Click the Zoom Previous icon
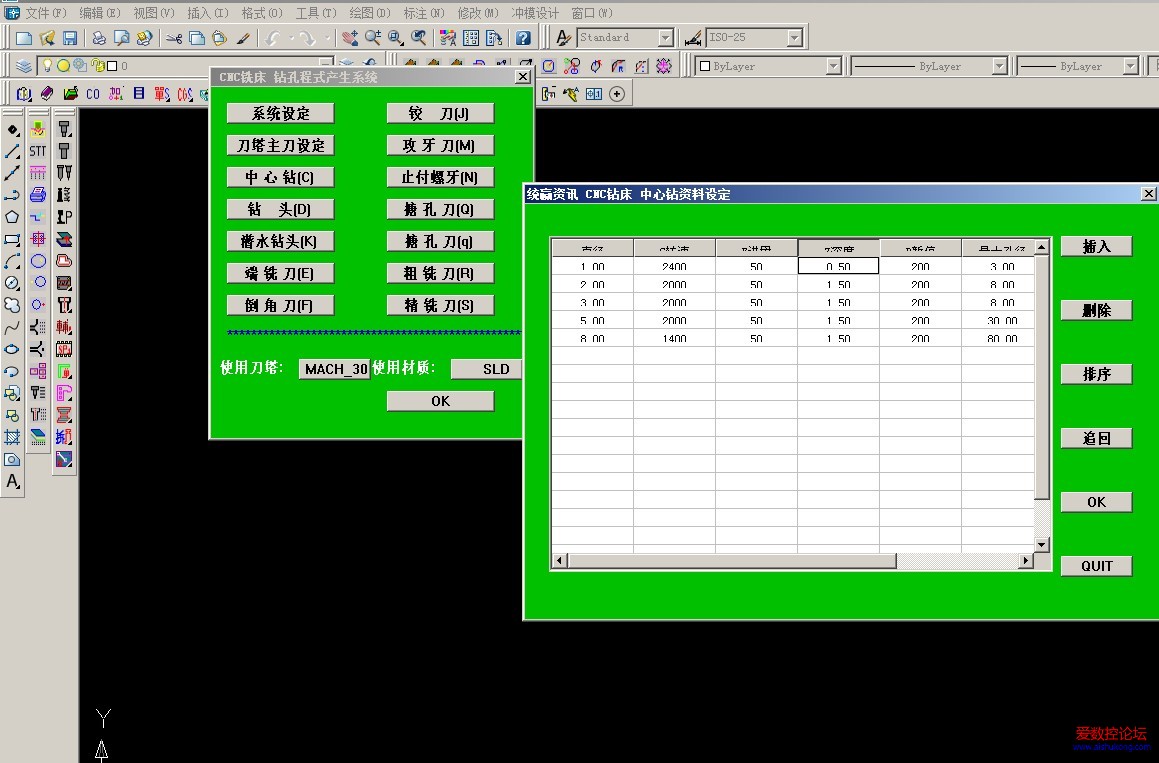Image resolution: width=1159 pixels, height=763 pixels. 419,38
